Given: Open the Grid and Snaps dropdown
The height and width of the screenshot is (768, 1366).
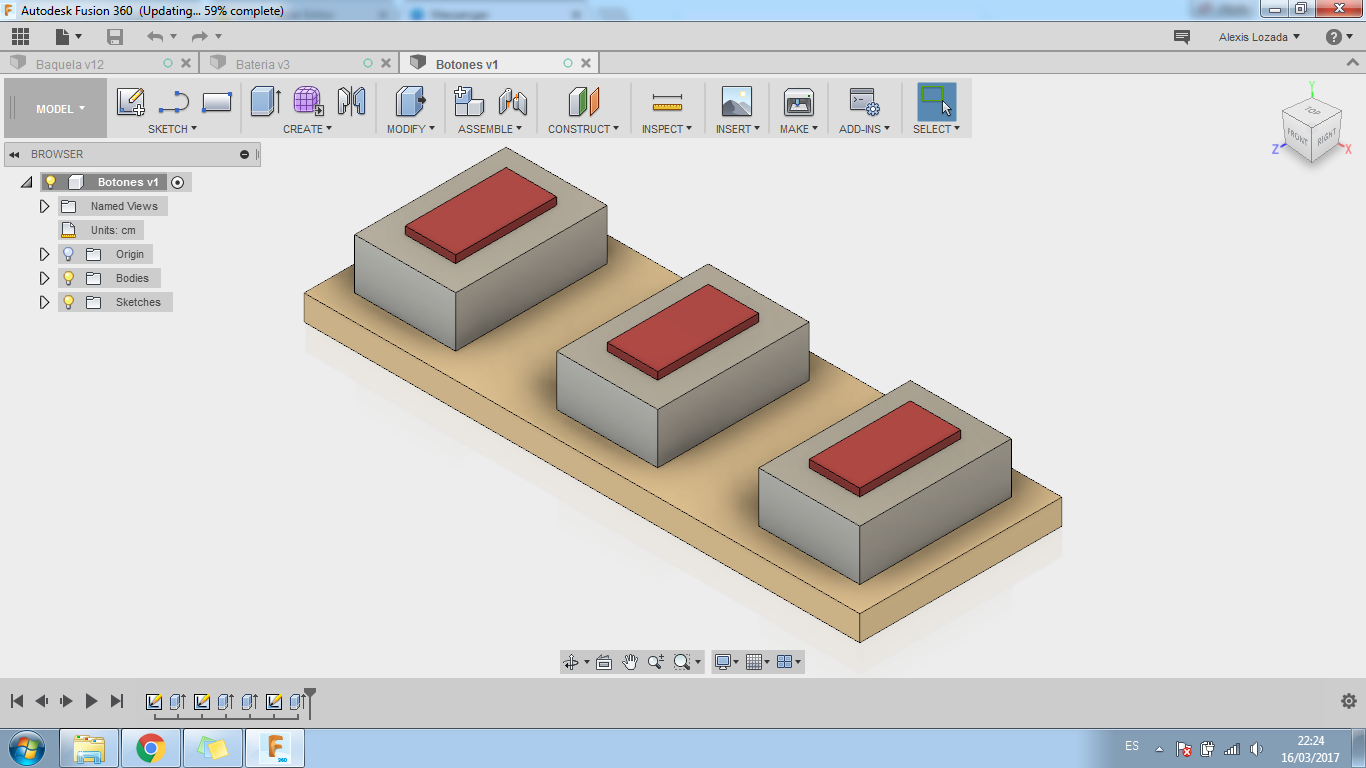Looking at the screenshot, I should [757, 662].
